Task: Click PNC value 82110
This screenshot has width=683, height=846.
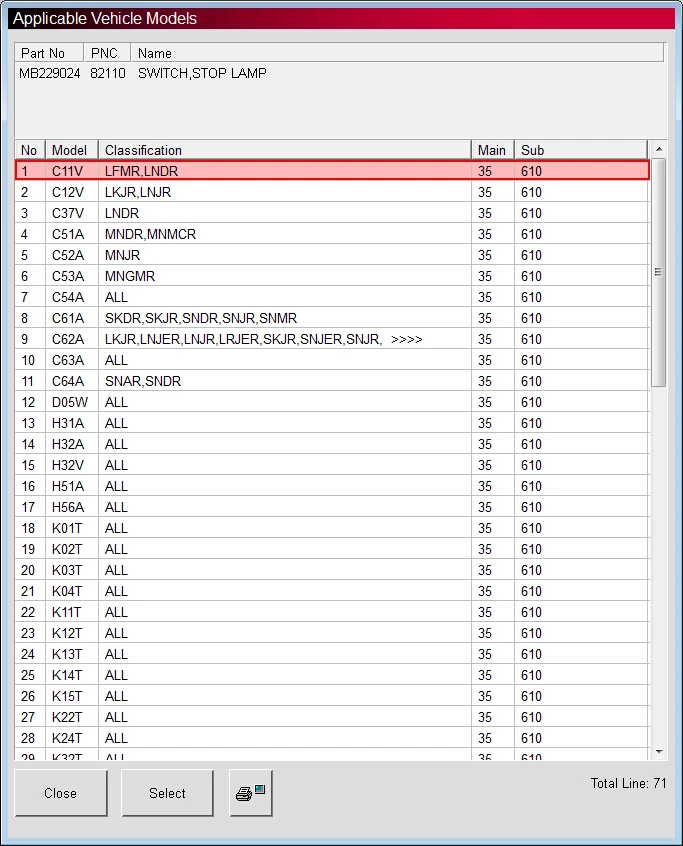Action: coord(108,73)
